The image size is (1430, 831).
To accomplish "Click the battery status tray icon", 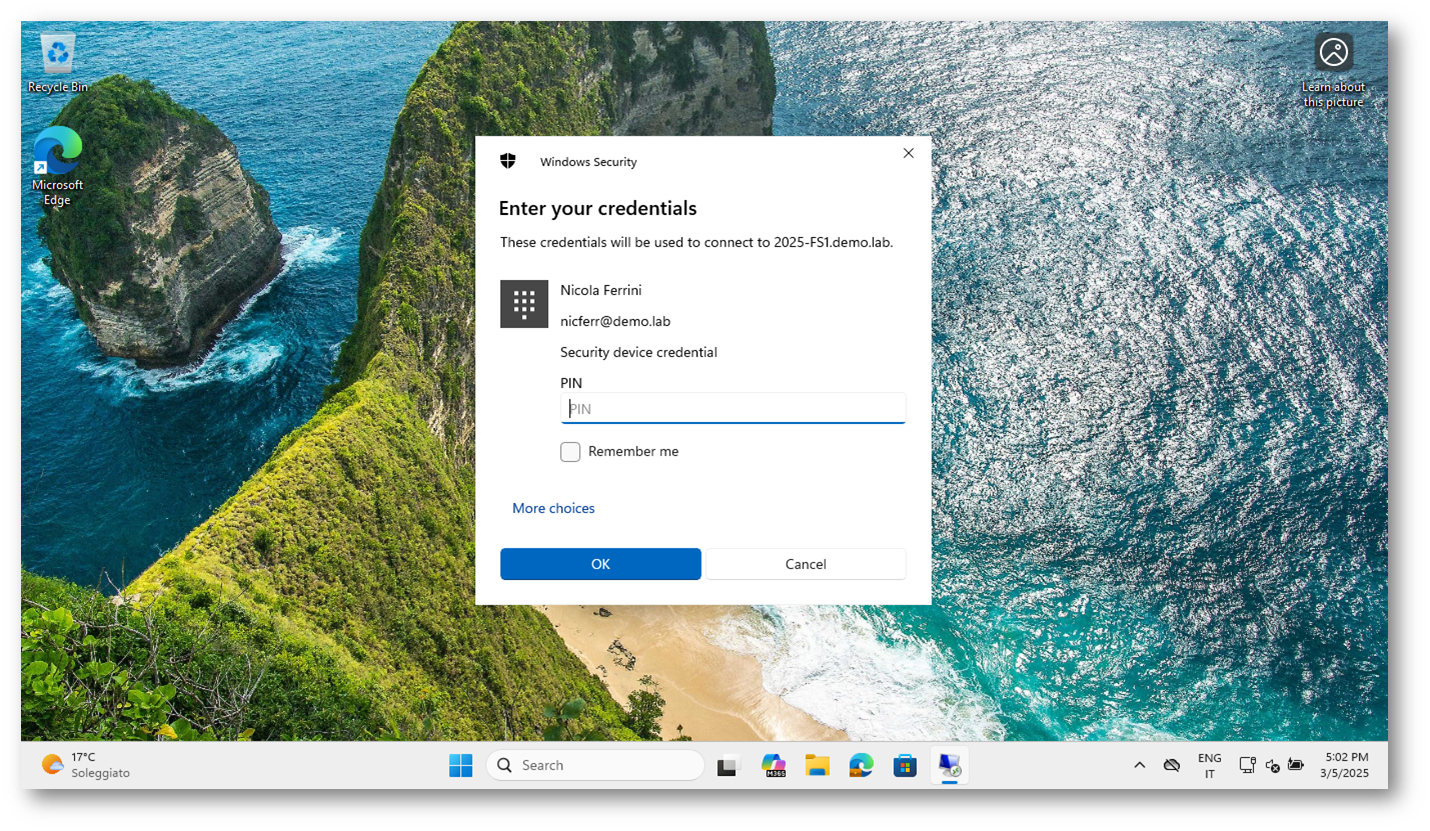I will pos(1296,765).
